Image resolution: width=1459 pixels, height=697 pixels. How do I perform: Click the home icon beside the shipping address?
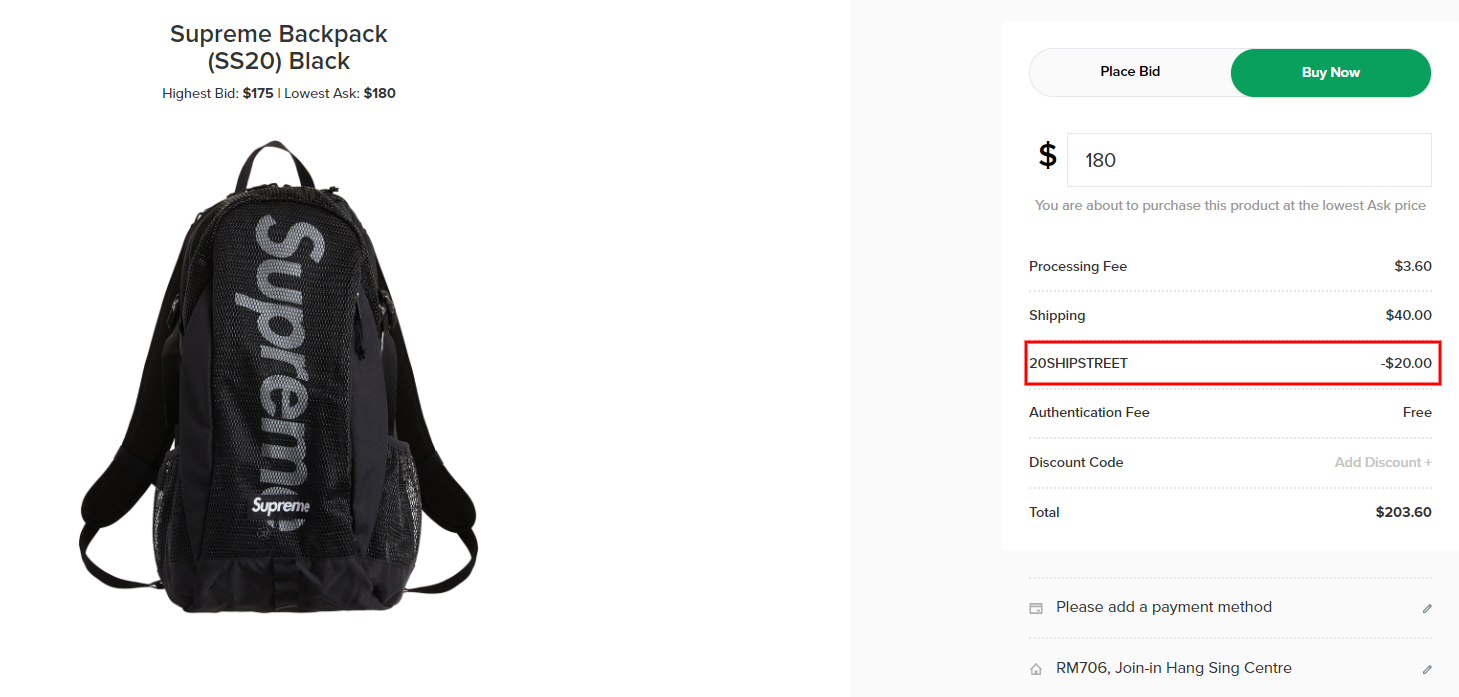coord(1036,669)
